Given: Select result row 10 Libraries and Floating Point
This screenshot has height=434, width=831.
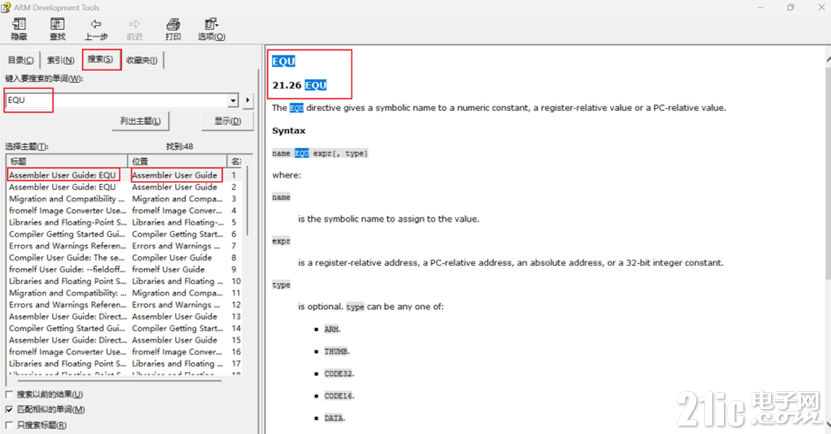Looking at the screenshot, I should 125,281.
